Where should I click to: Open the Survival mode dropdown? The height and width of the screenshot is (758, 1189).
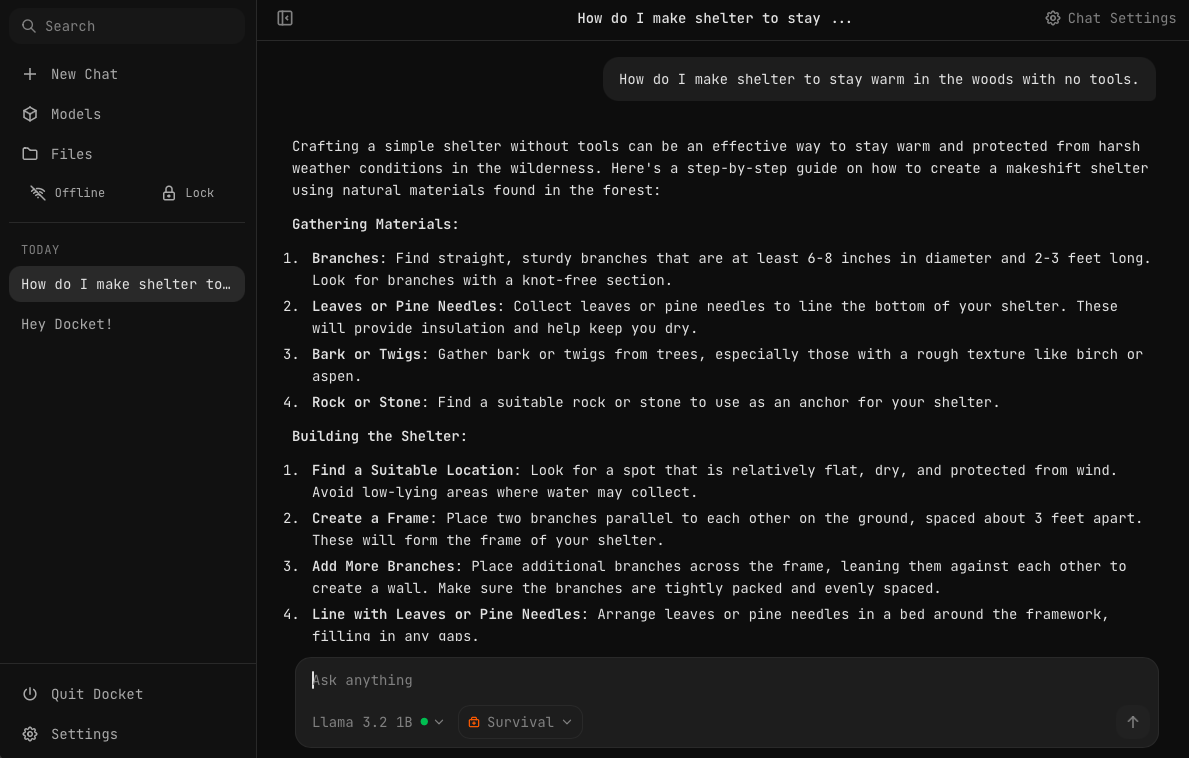click(x=519, y=722)
